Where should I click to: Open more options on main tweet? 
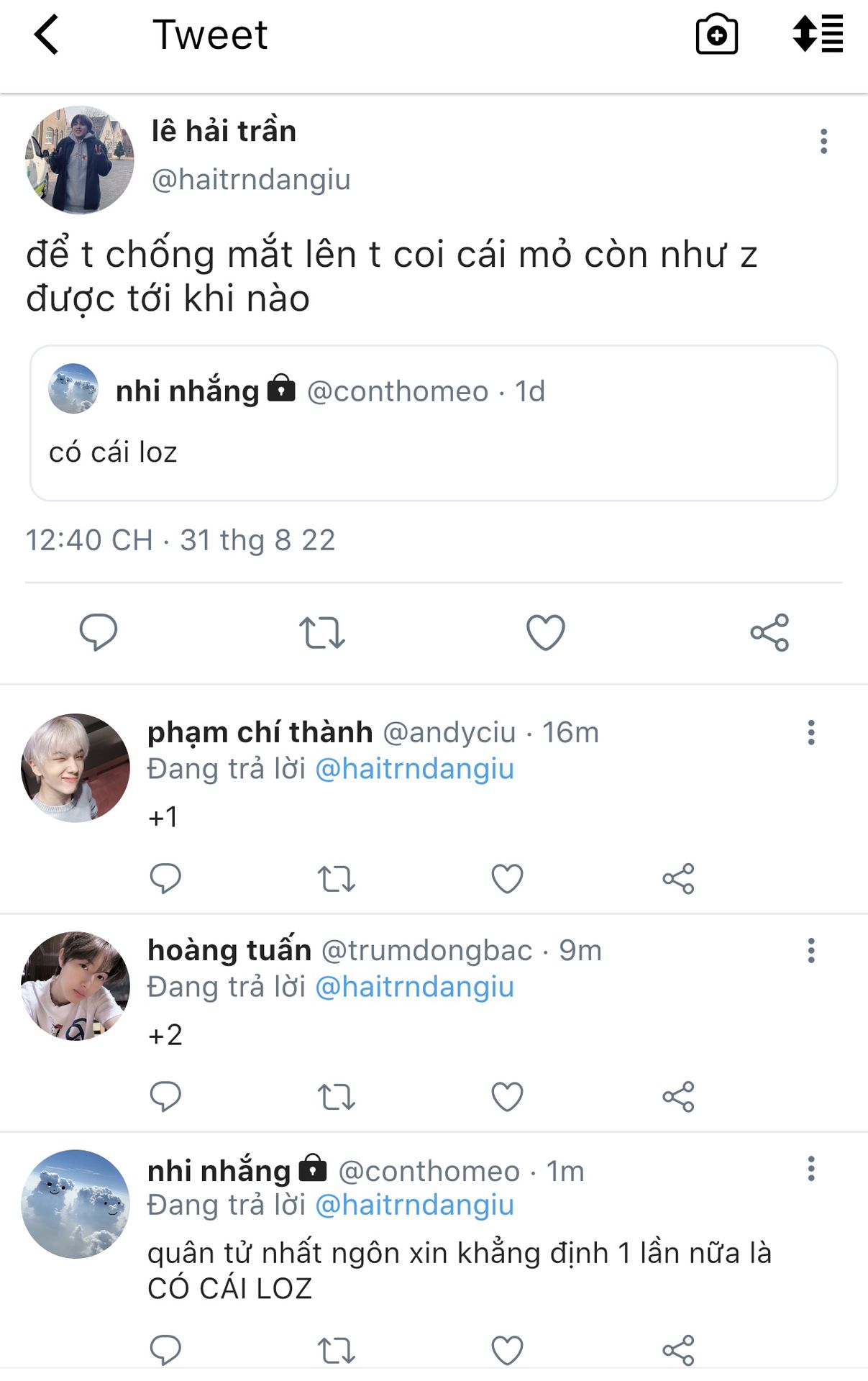(x=823, y=142)
